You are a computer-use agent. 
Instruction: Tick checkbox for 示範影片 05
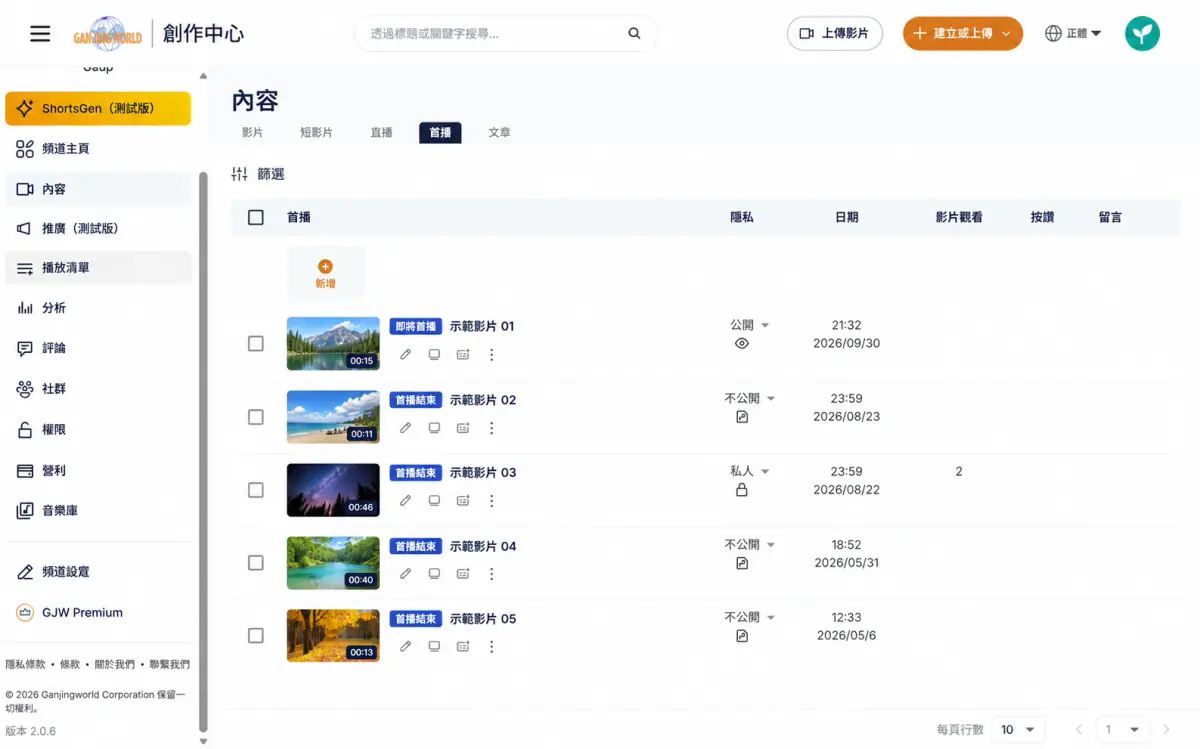256,635
